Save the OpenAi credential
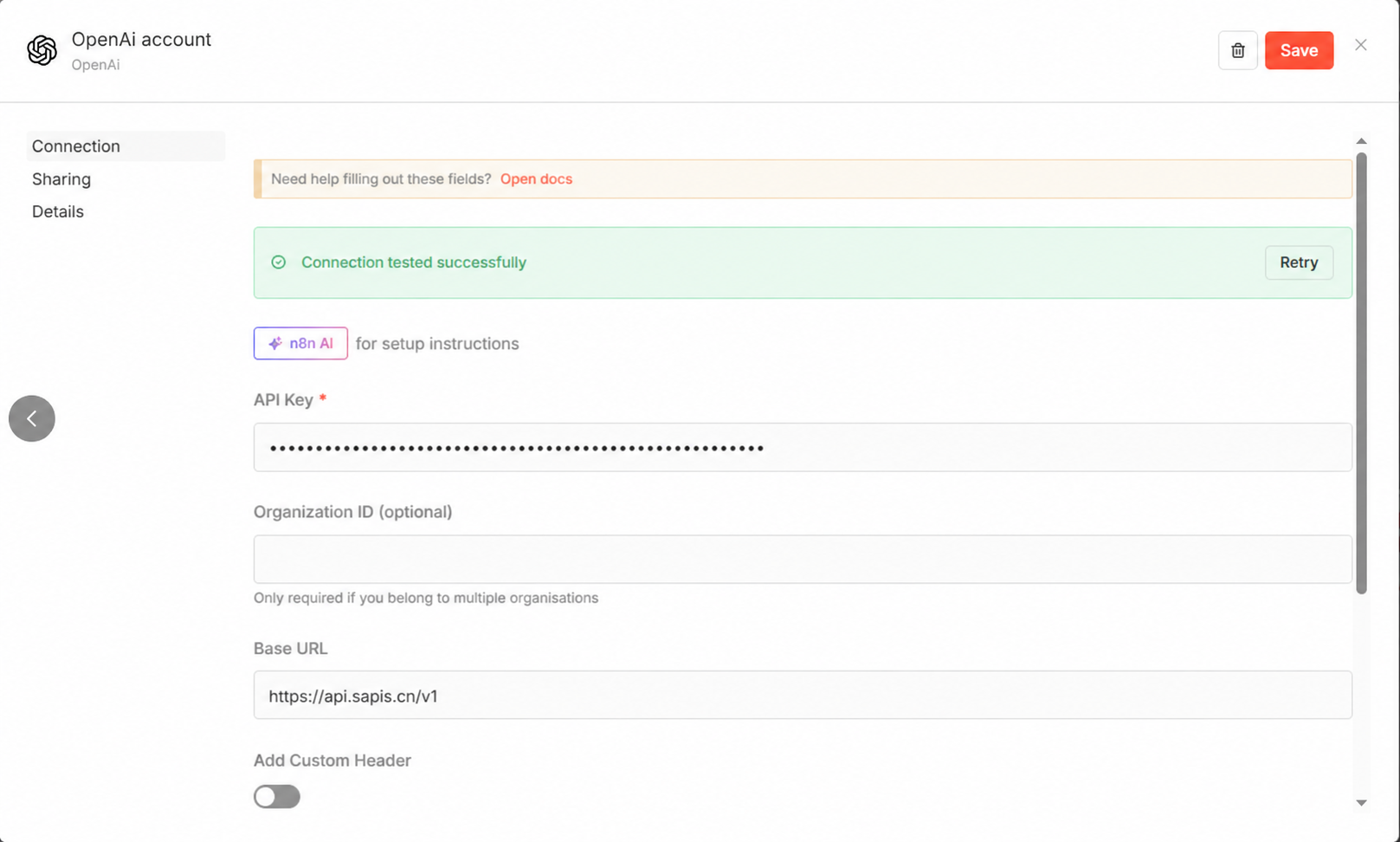The width and height of the screenshot is (1400, 842). point(1299,50)
